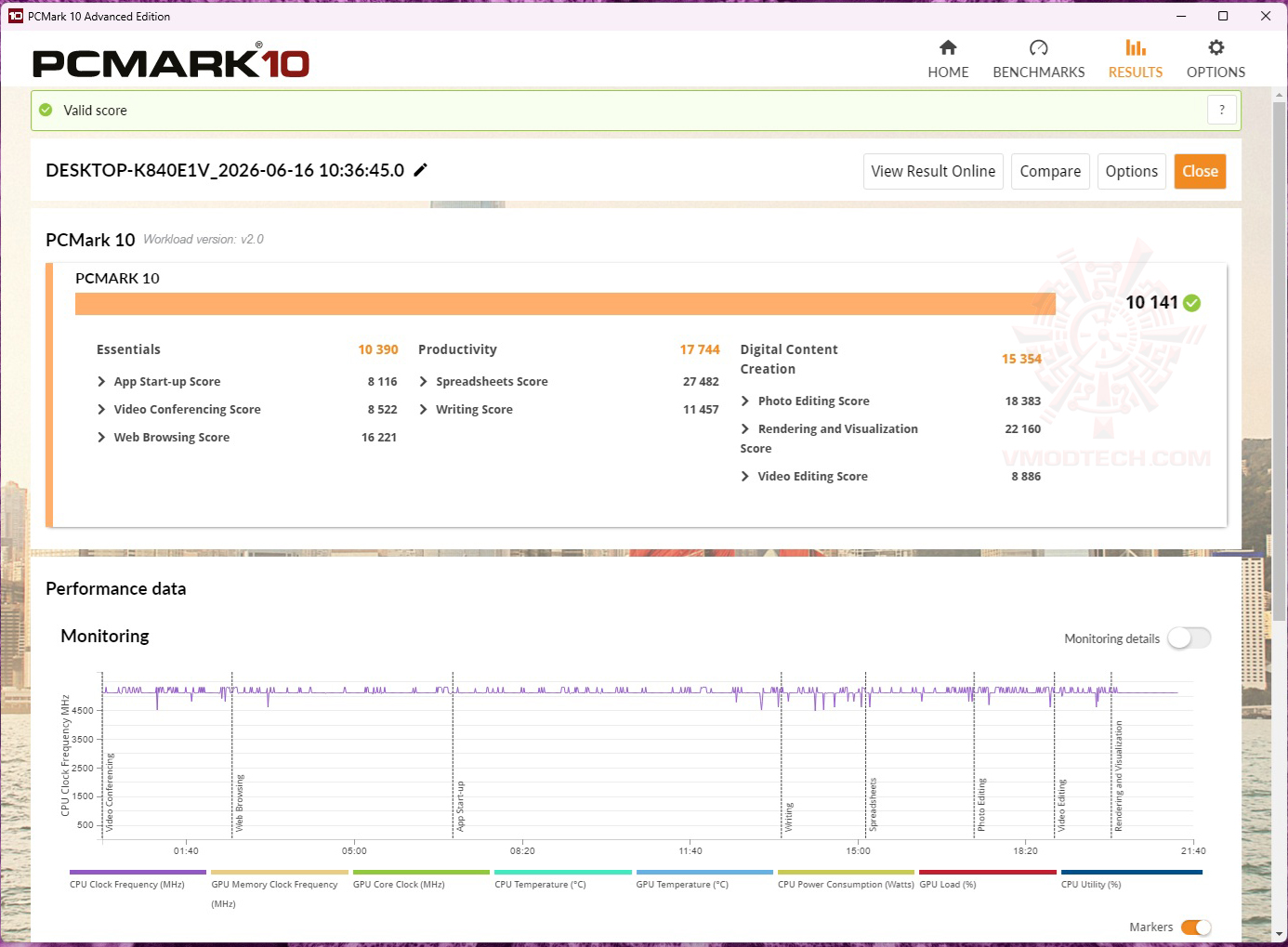Click the vertical scrollbar thumb
The height and width of the screenshot is (947, 1288).
(x=1280, y=361)
